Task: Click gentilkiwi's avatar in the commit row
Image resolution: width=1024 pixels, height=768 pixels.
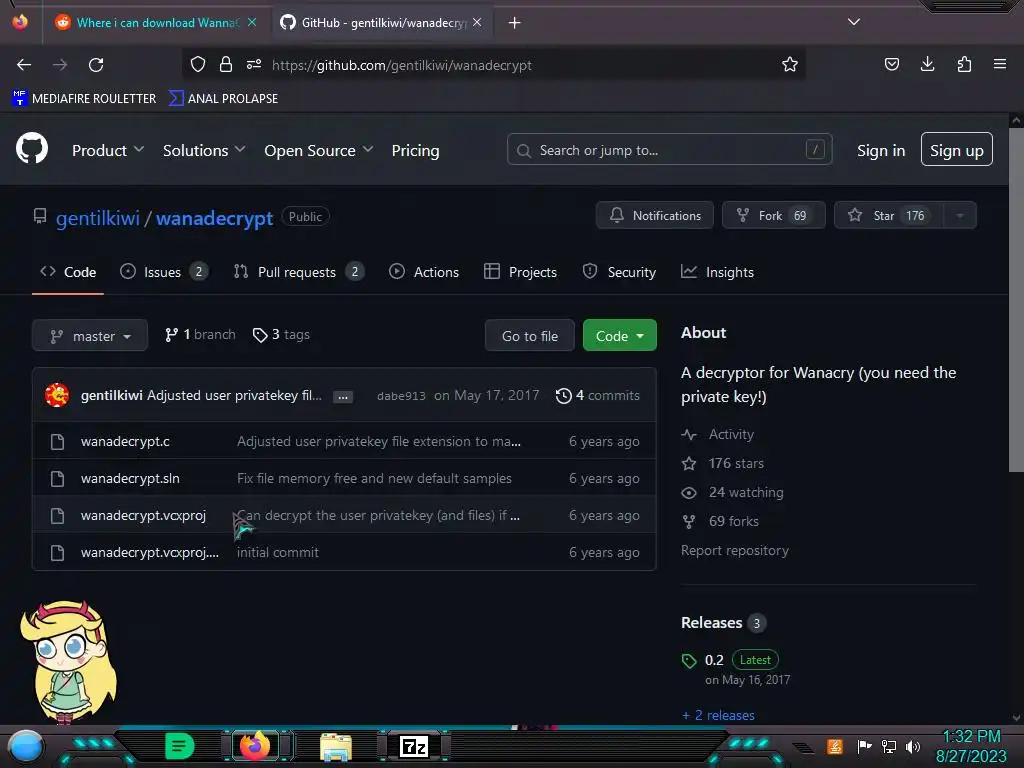Action: [x=57, y=395]
